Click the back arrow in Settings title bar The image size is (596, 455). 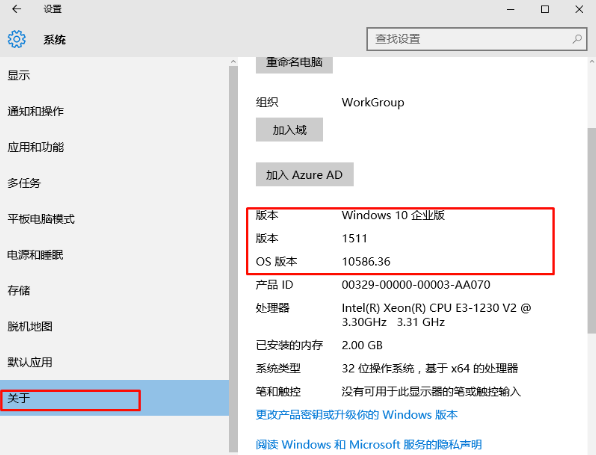(16, 9)
